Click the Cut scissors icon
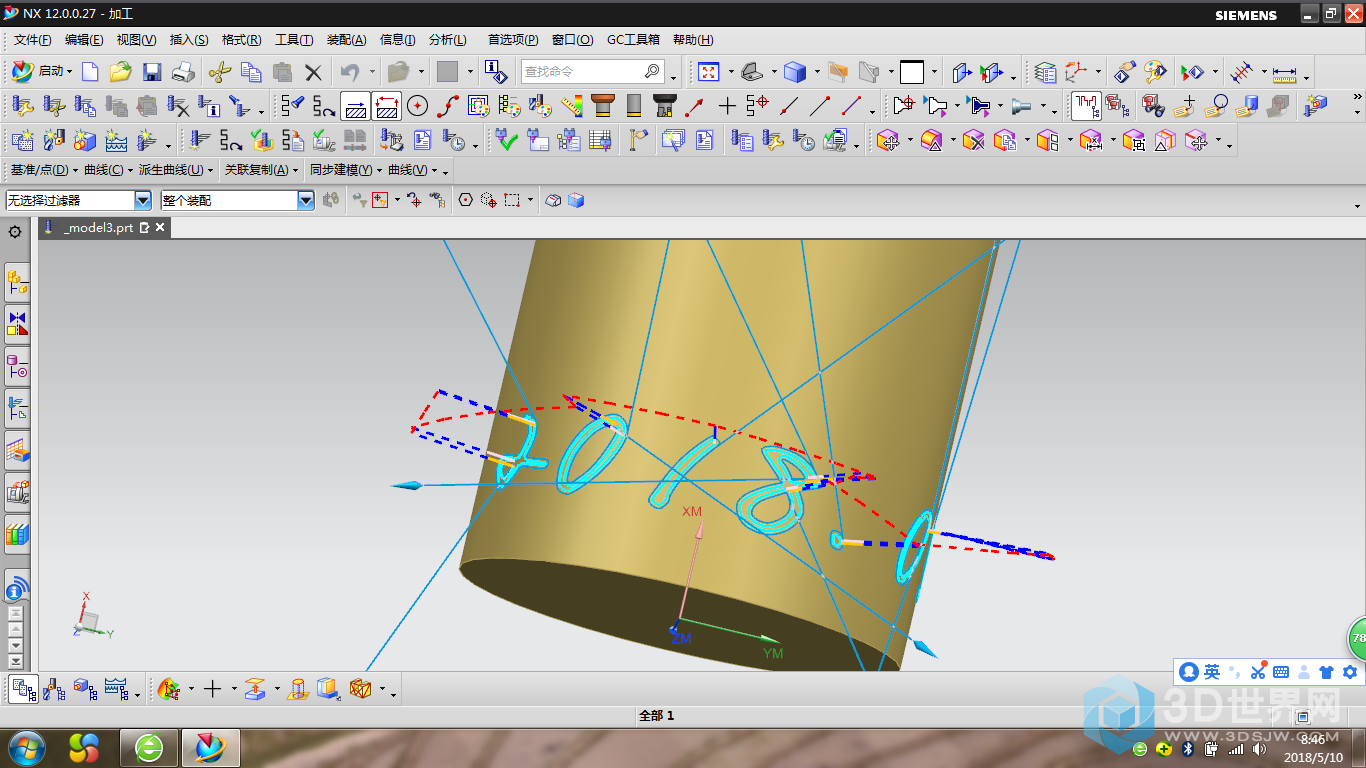The width and height of the screenshot is (1366, 768). (x=219, y=72)
